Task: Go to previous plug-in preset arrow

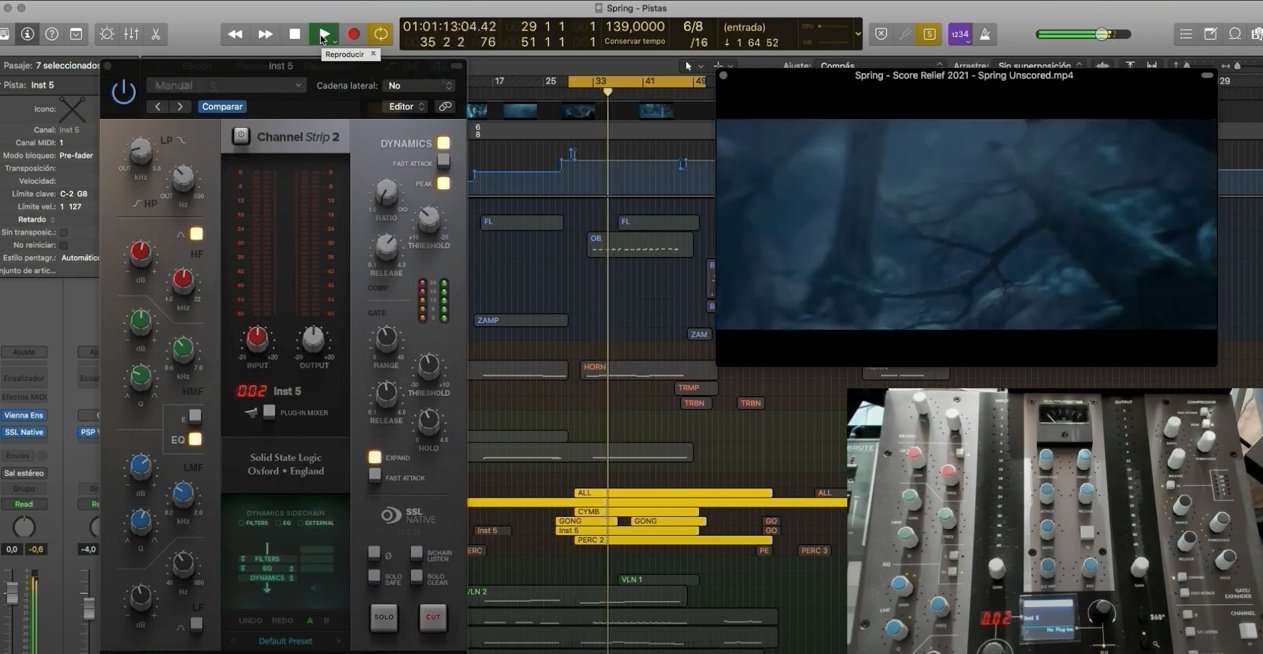Action: point(158,106)
